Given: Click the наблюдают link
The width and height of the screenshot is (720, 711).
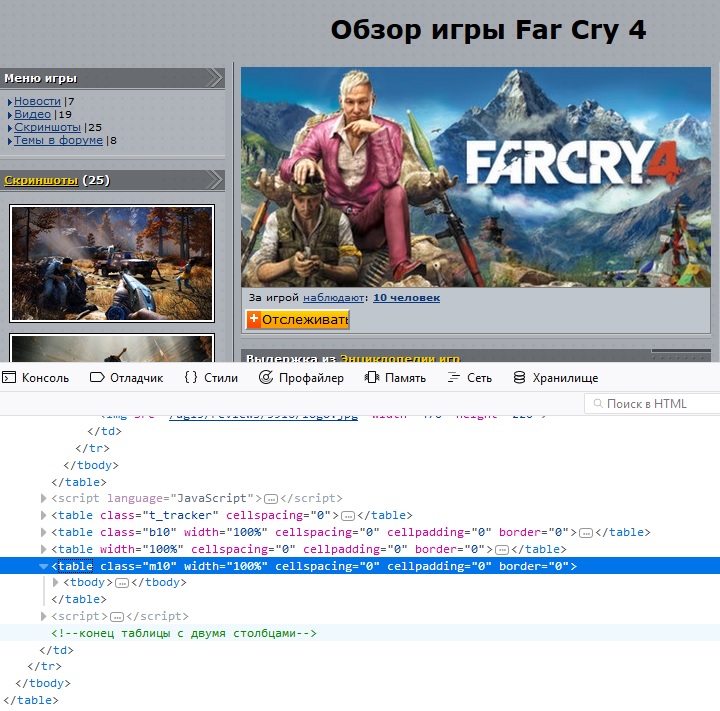Looking at the screenshot, I should click(334, 298).
